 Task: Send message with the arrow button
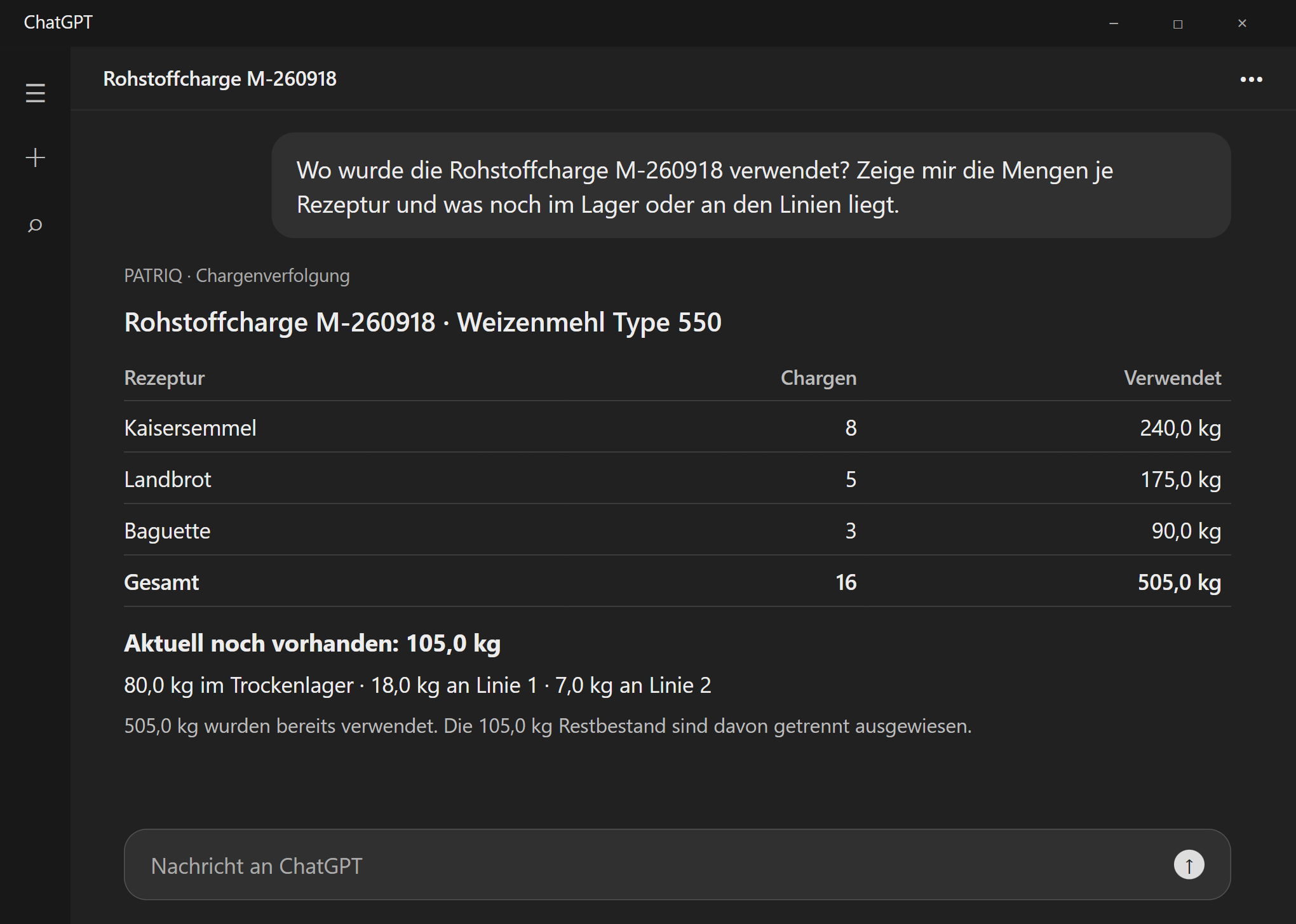pos(1189,864)
